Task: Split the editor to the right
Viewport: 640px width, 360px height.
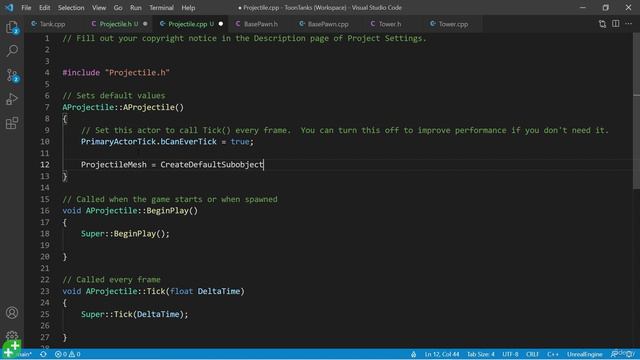Action: 616,24
